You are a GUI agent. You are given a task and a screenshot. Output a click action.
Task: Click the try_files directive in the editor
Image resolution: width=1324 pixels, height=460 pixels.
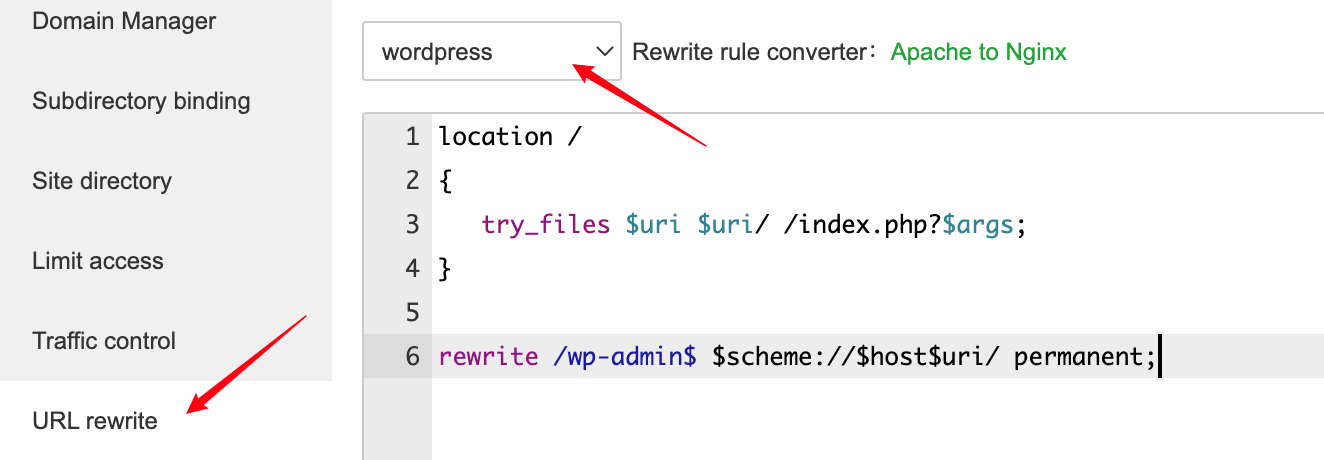[545, 225]
